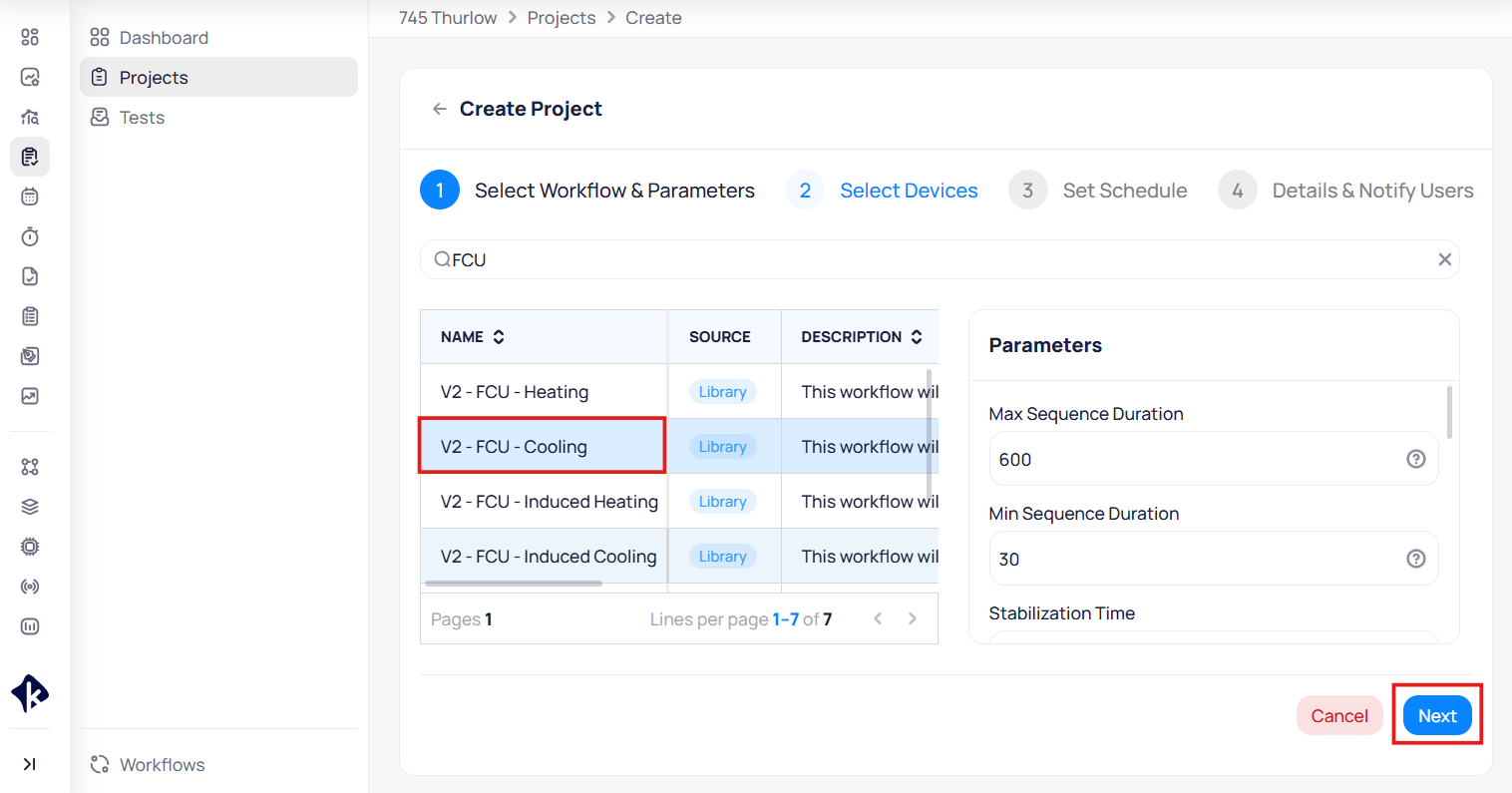Viewport: 1512px width, 793px height.
Task: Click help icon for Max Sequence Duration
Action: [x=1415, y=459]
